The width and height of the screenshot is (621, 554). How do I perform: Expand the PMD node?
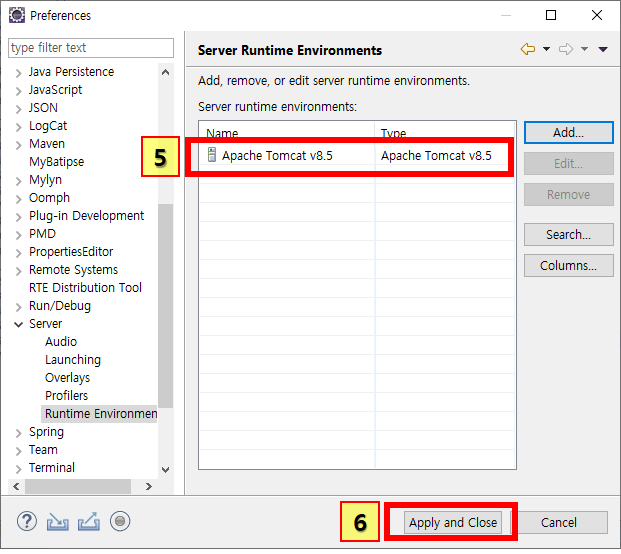(18, 235)
